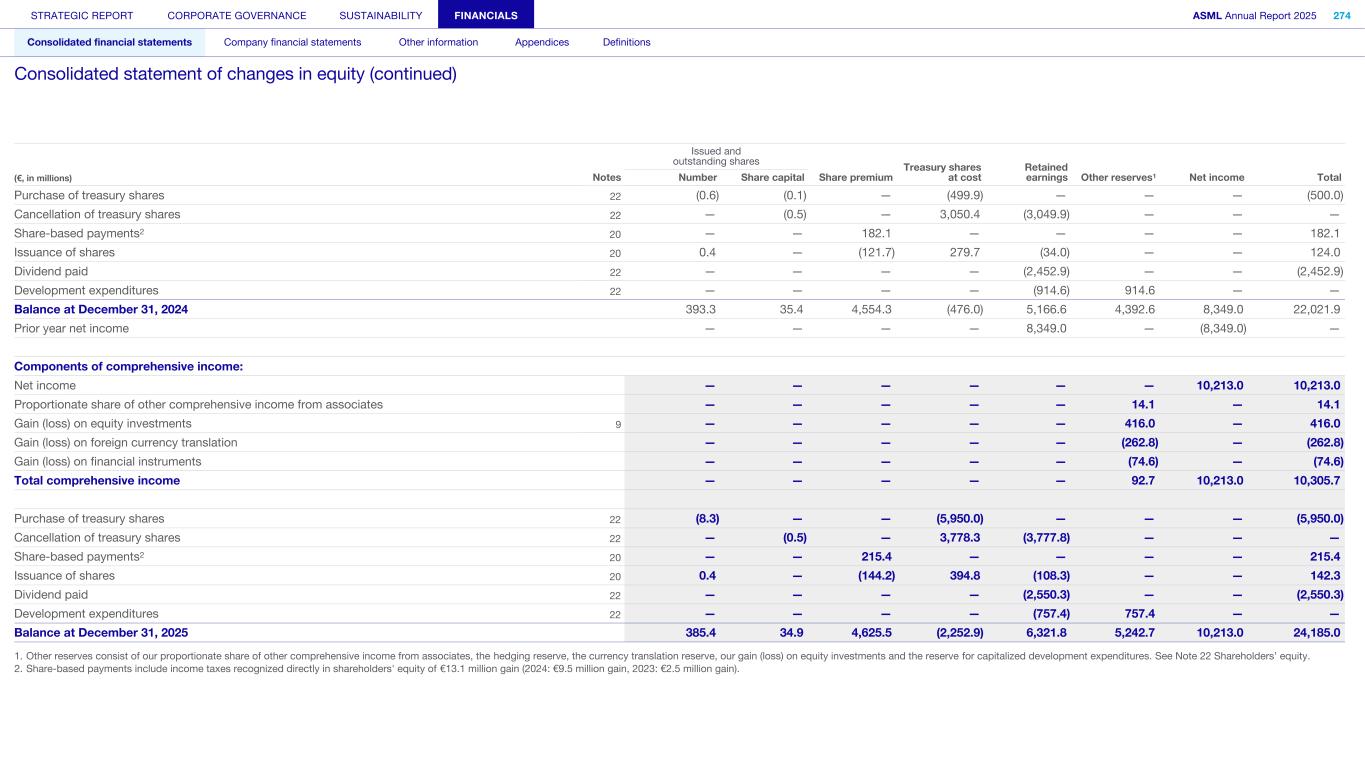Go to the Sustainability section tab
Image resolution: width=1365 pixels, height=769 pixels.
tap(381, 16)
